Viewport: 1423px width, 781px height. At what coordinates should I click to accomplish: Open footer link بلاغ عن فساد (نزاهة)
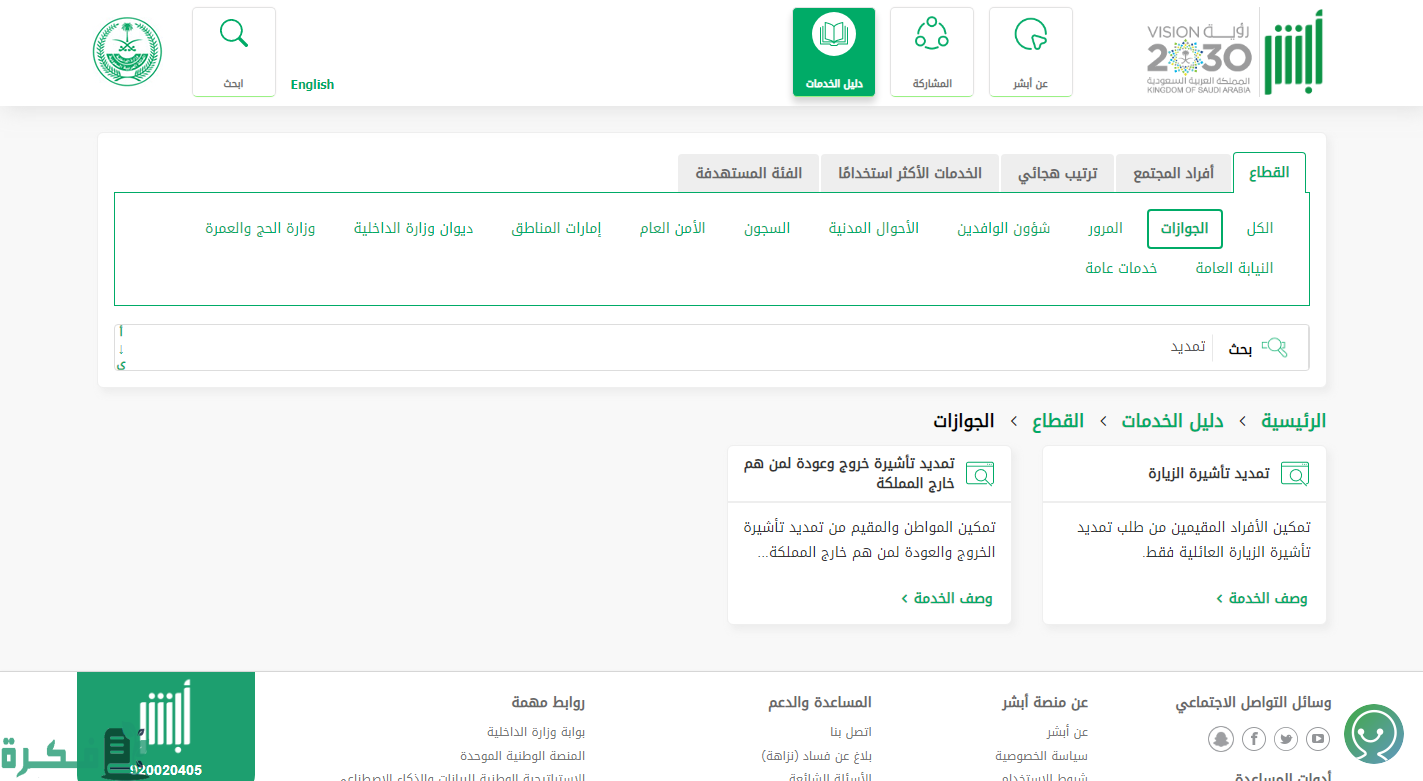[x=816, y=756]
